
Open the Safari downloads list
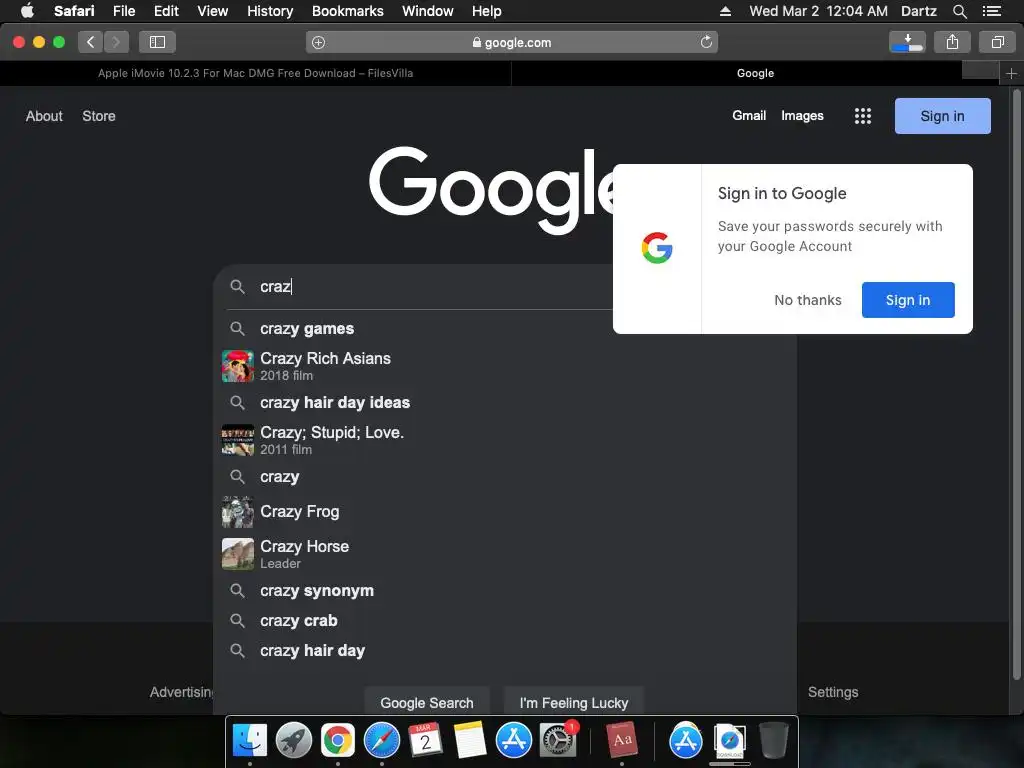(x=907, y=42)
